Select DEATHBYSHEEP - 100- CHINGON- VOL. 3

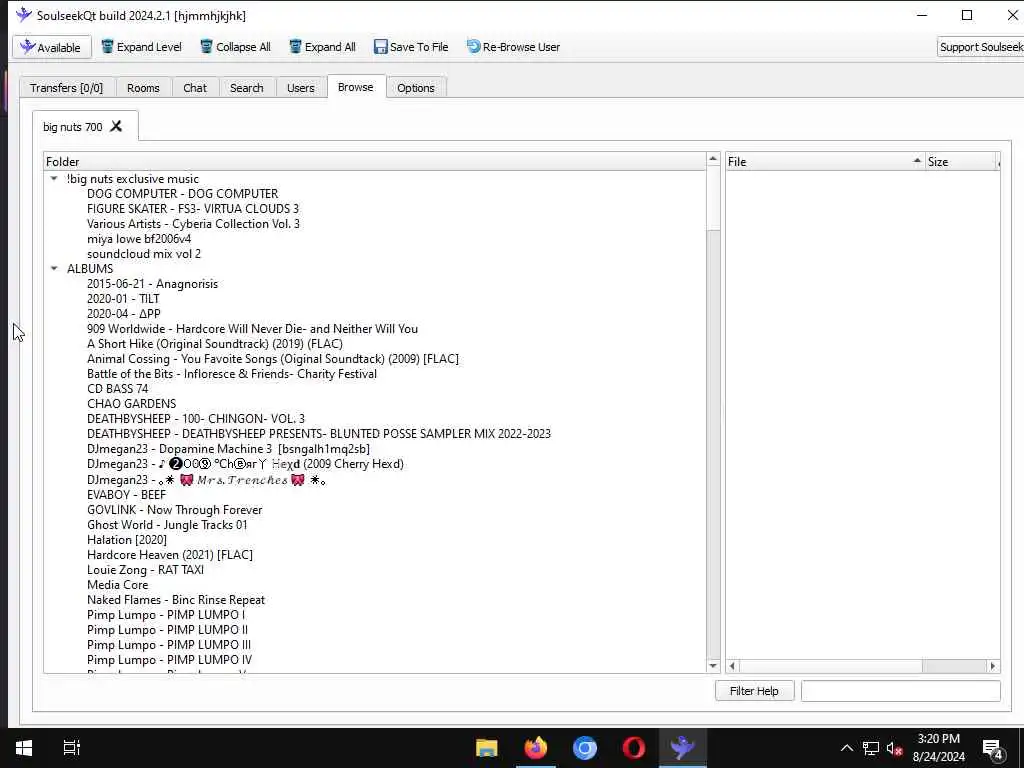click(196, 419)
